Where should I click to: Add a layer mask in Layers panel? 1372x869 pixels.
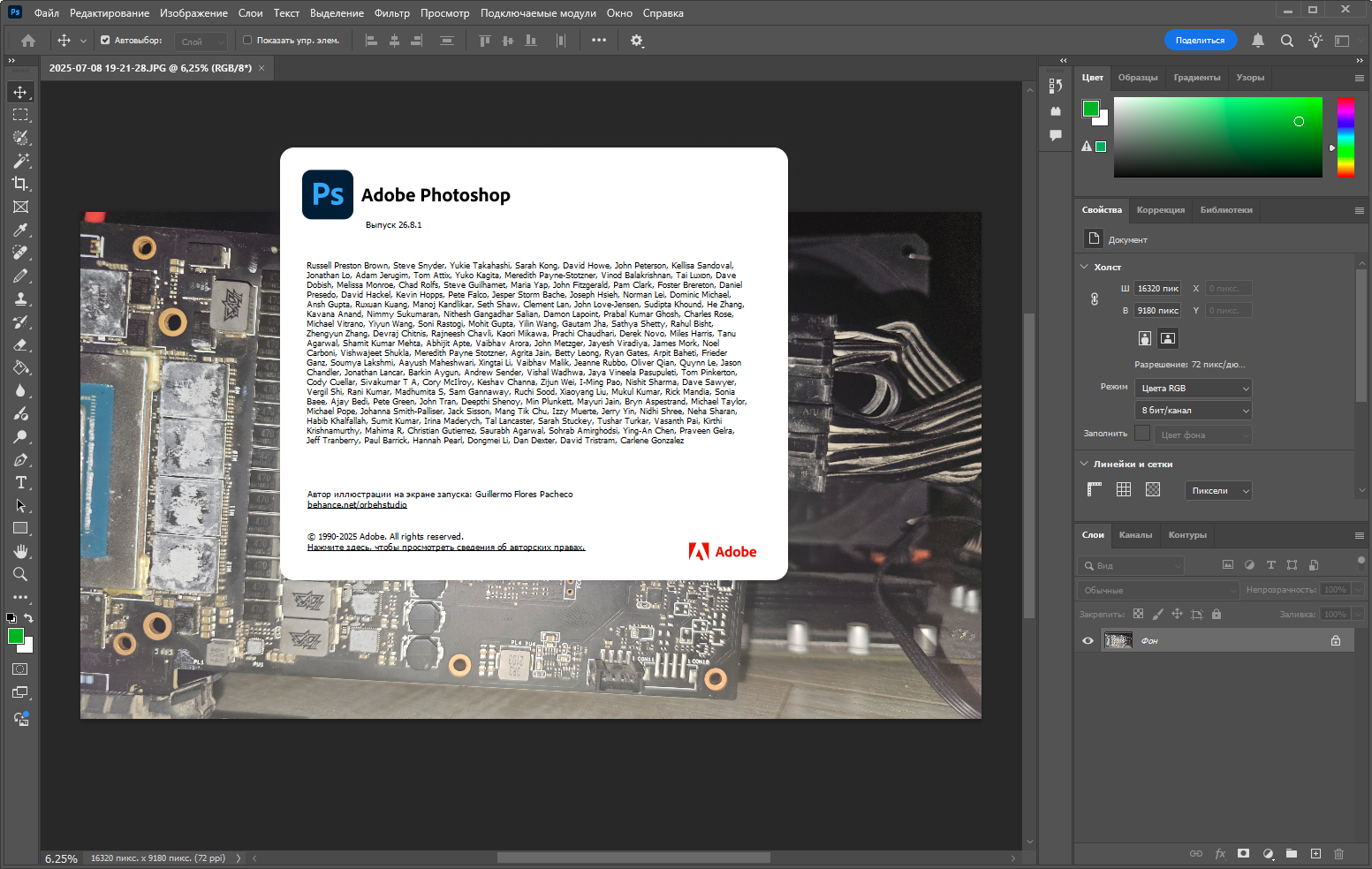coord(1244,853)
